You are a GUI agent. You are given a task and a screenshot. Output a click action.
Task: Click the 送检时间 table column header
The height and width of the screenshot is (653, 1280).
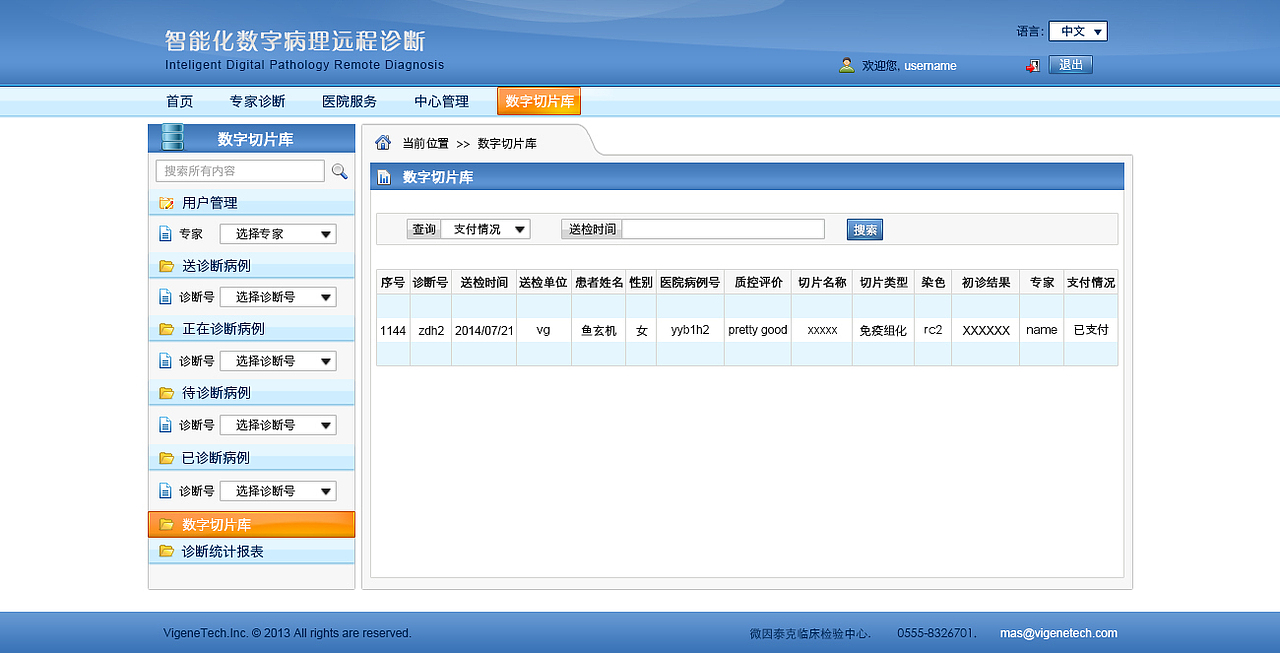pos(484,282)
